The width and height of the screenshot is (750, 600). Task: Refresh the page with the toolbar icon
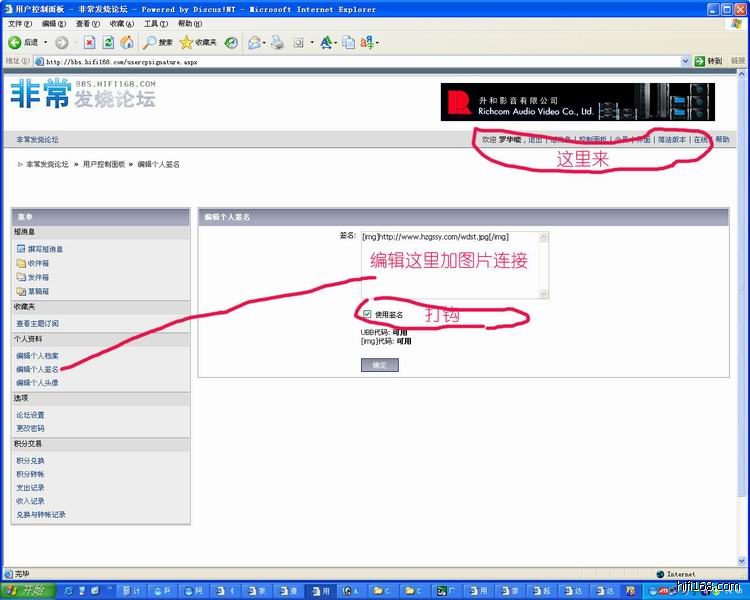pos(108,43)
